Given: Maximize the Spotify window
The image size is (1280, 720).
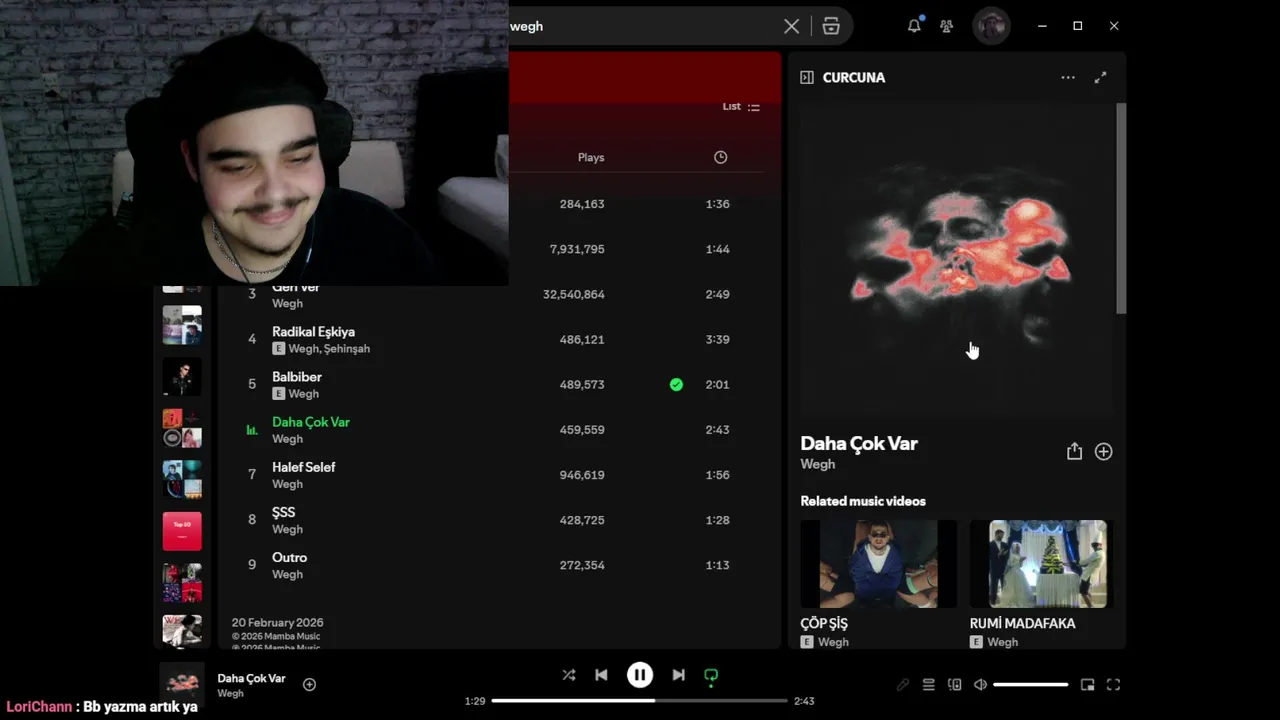Looking at the screenshot, I should pyautogui.click(x=1077, y=26).
